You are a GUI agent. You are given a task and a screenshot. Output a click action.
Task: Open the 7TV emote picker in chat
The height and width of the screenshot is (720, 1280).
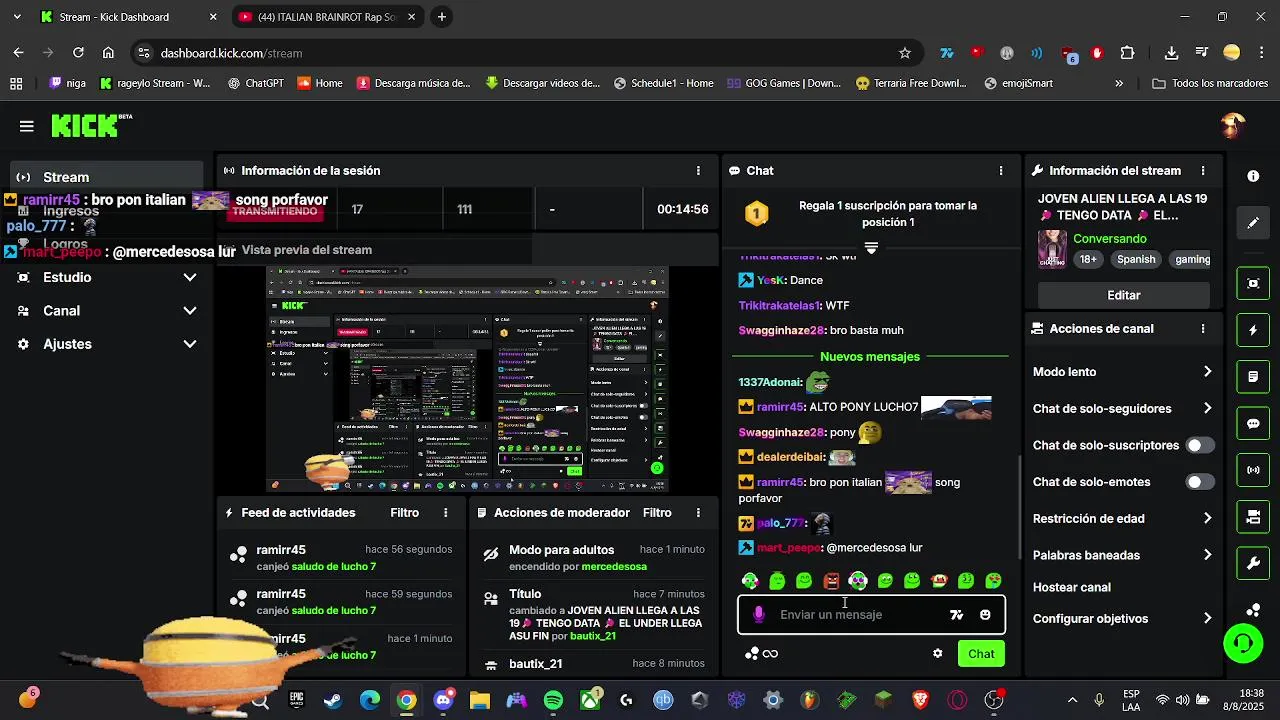(957, 615)
